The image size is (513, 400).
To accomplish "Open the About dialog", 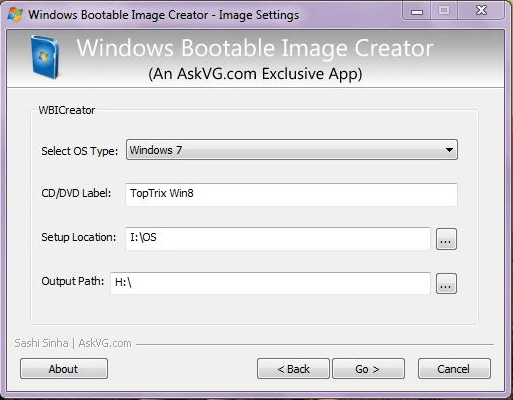I will [x=64, y=369].
